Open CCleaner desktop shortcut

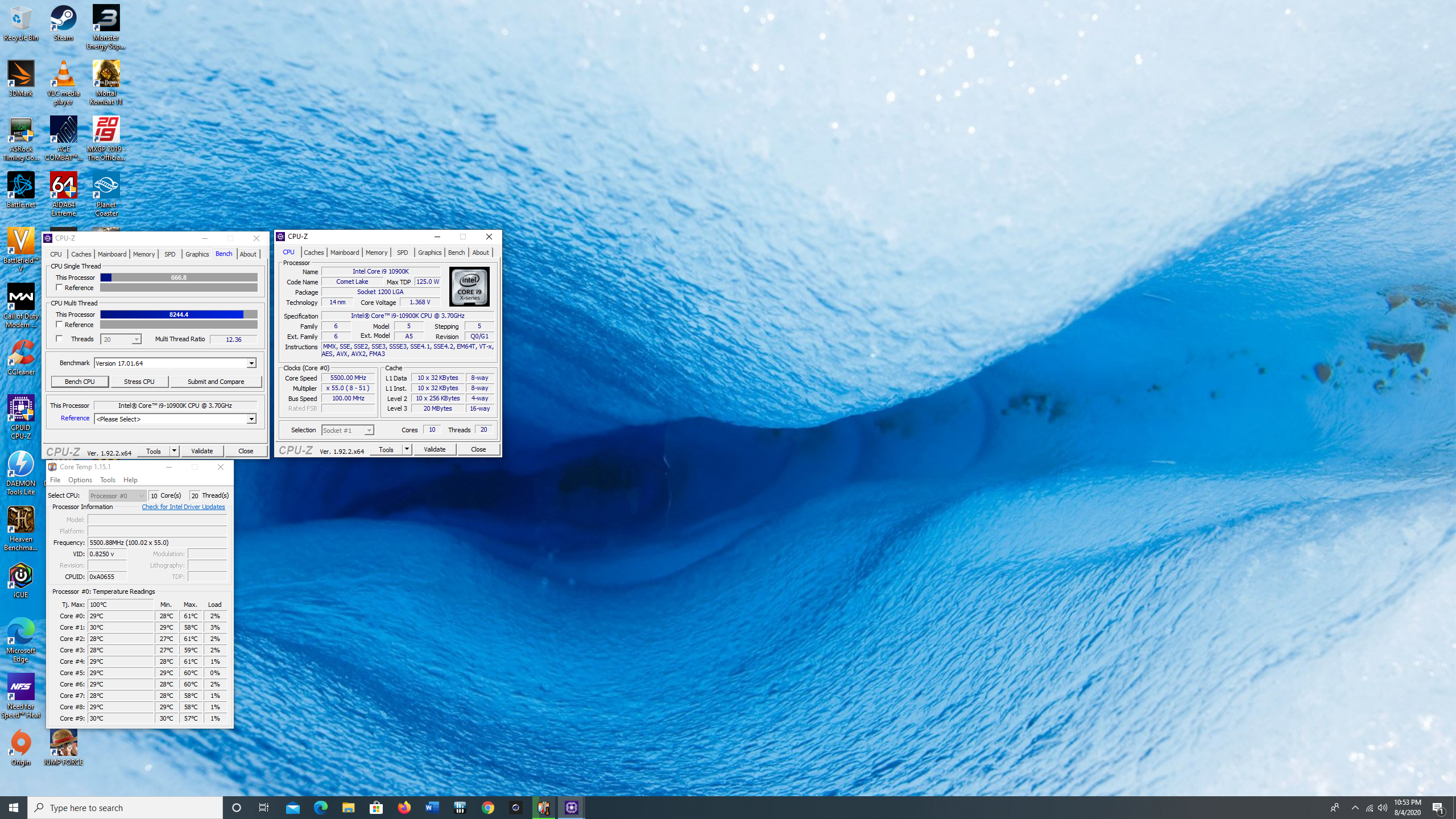tap(21, 358)
